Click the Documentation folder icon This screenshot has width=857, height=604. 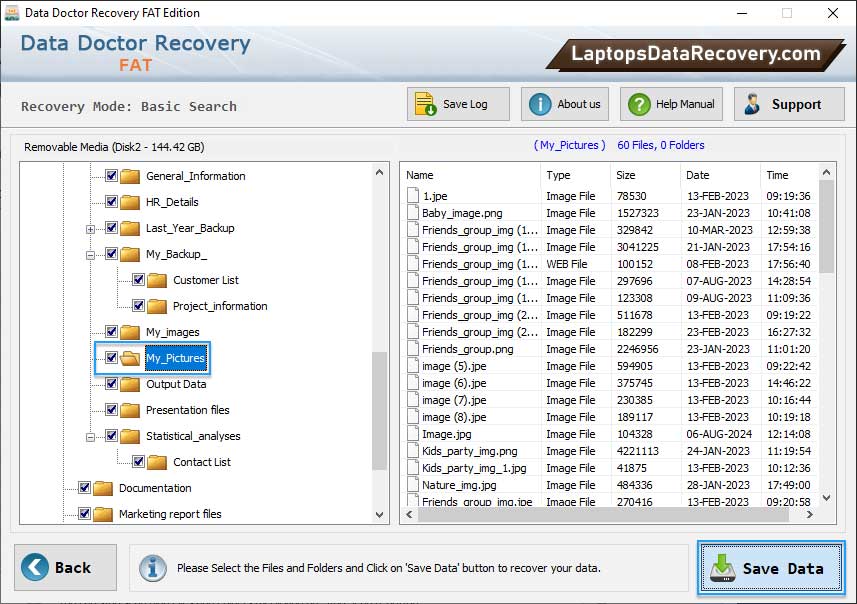click(103, 488)
